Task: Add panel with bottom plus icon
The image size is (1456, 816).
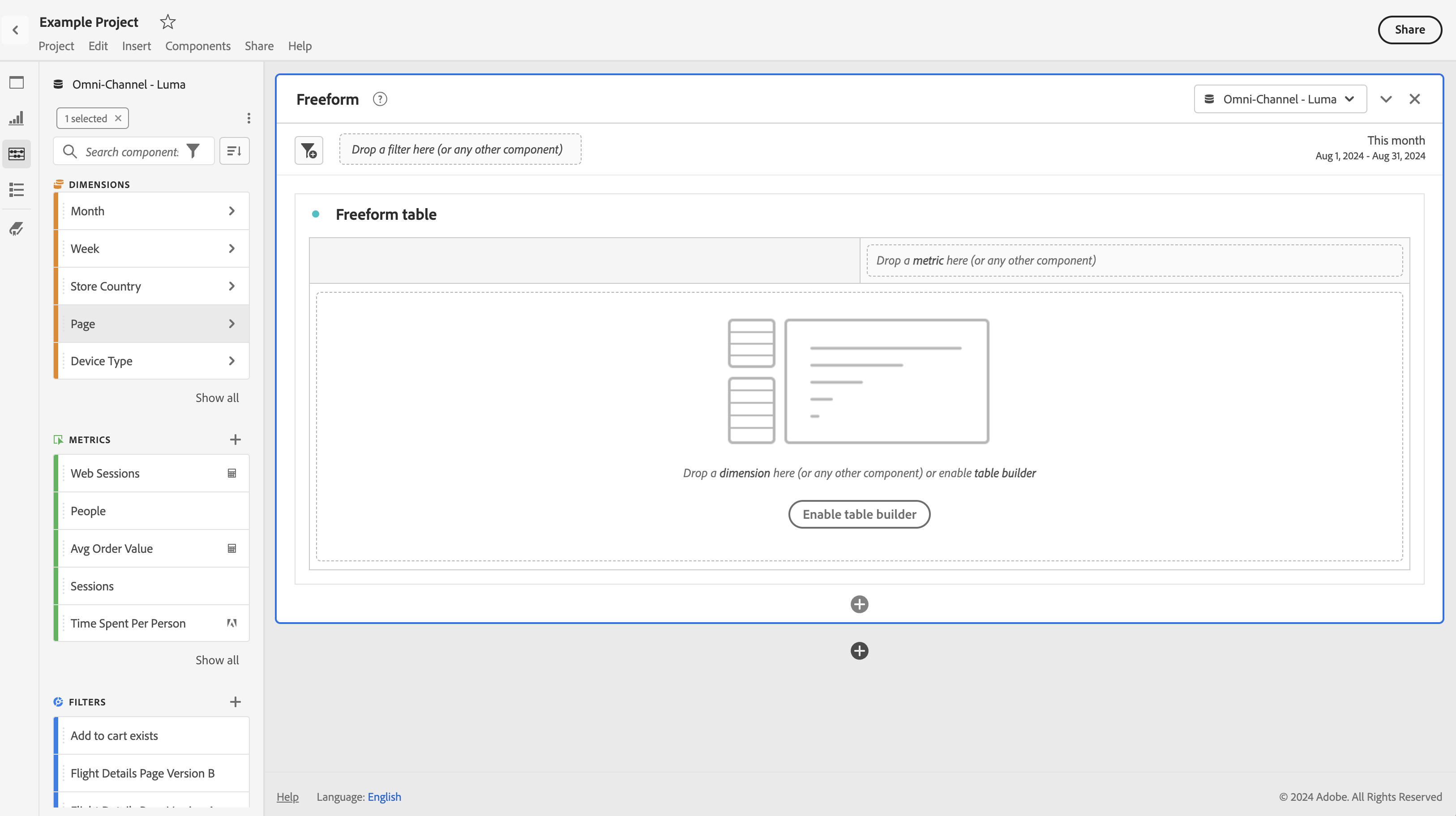Action: click(x=859, y=651)
